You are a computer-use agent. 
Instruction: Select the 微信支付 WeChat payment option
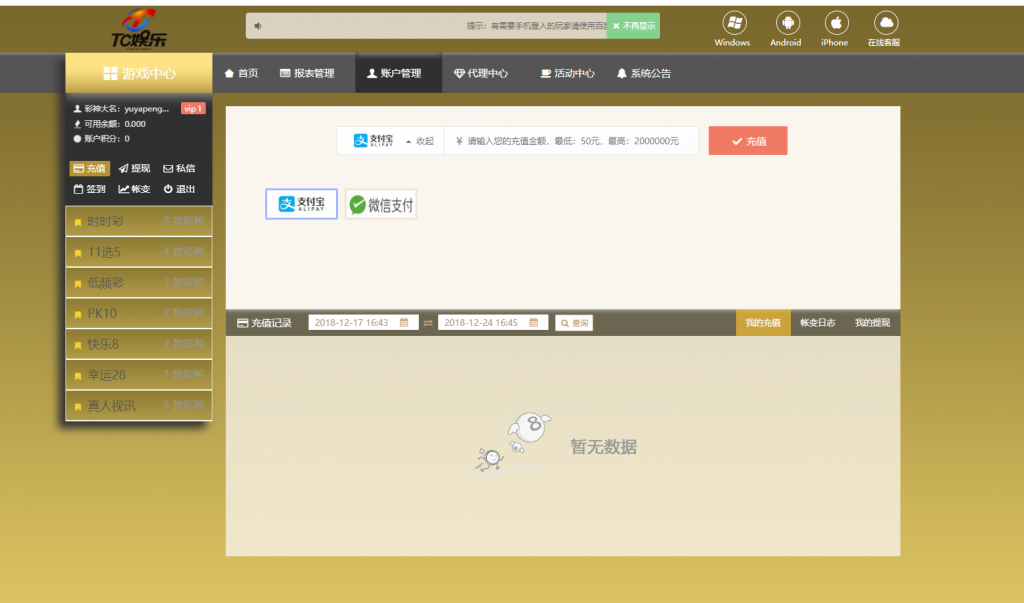(381, 204)
